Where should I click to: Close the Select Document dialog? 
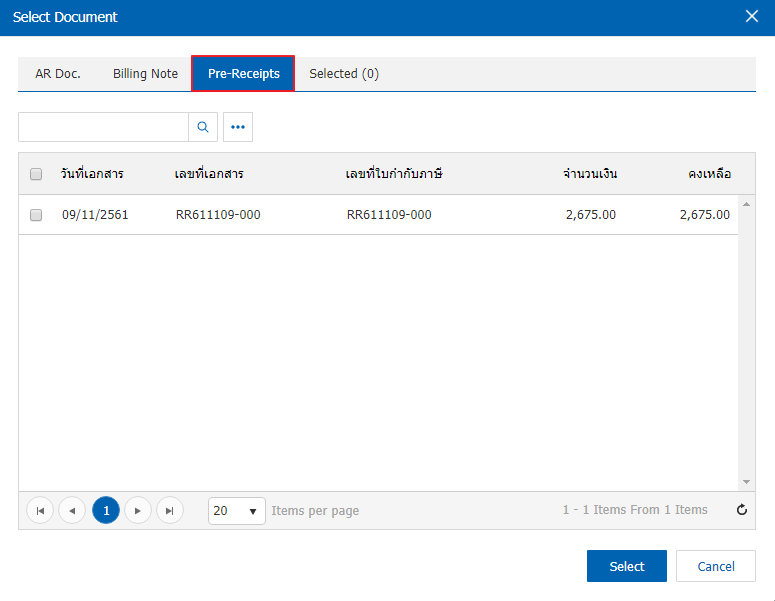(x=752, y=16)
